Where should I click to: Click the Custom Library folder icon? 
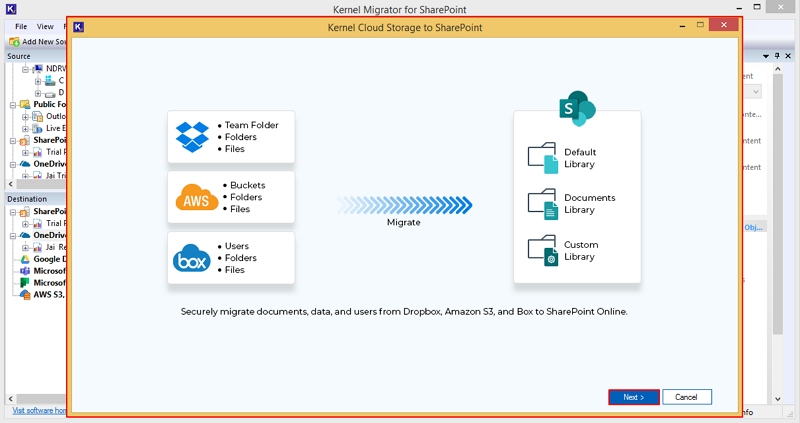point(543,251)
